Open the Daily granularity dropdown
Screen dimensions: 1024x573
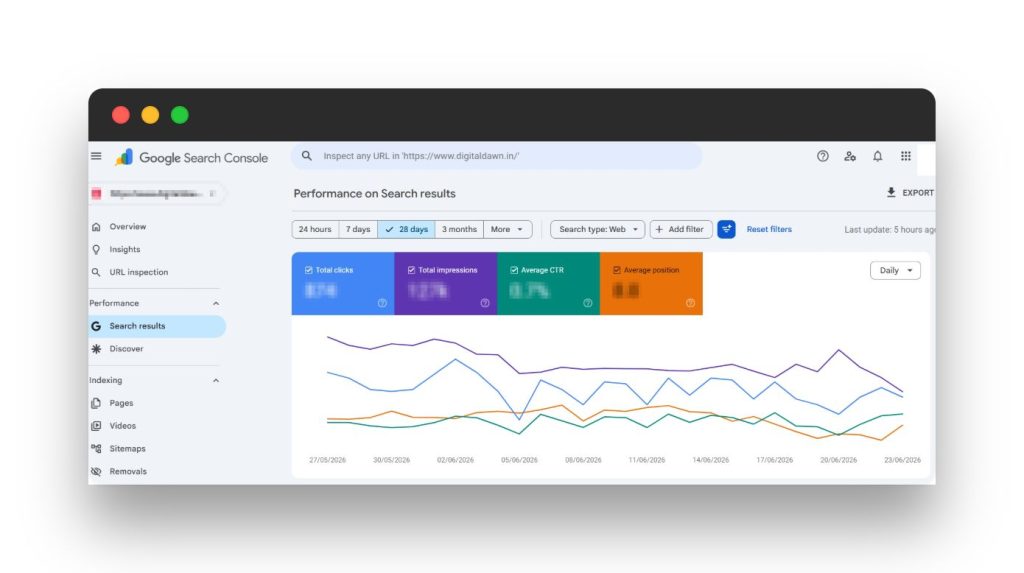[895, 270]
